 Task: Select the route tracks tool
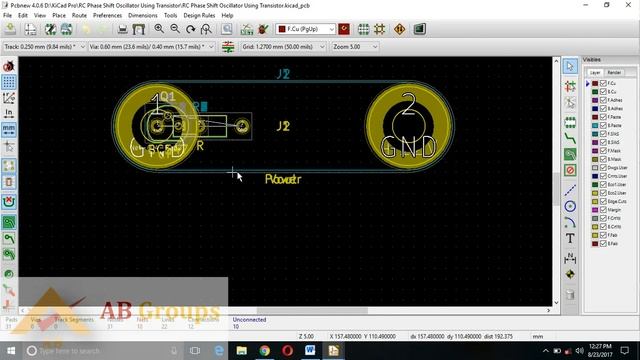tap(570, 139)
